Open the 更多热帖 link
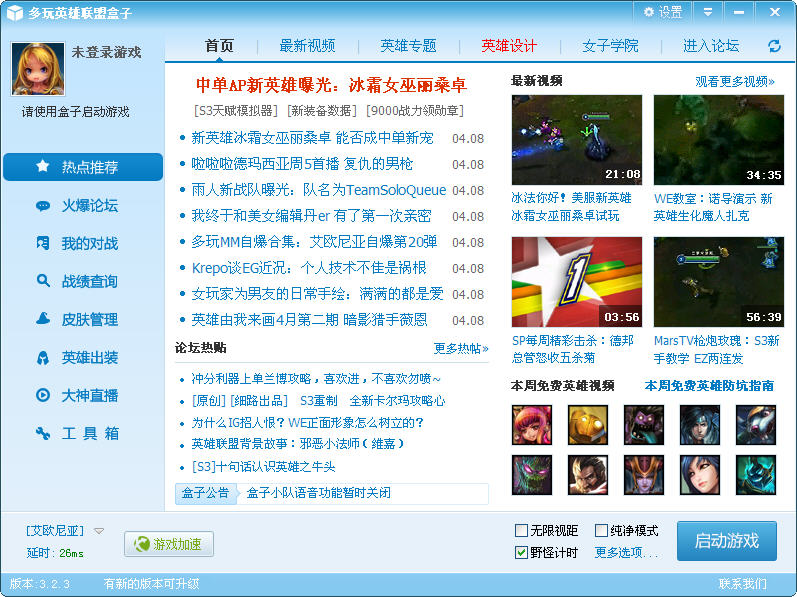The height and width of the screenshot is (597, 797). point(461,348)
